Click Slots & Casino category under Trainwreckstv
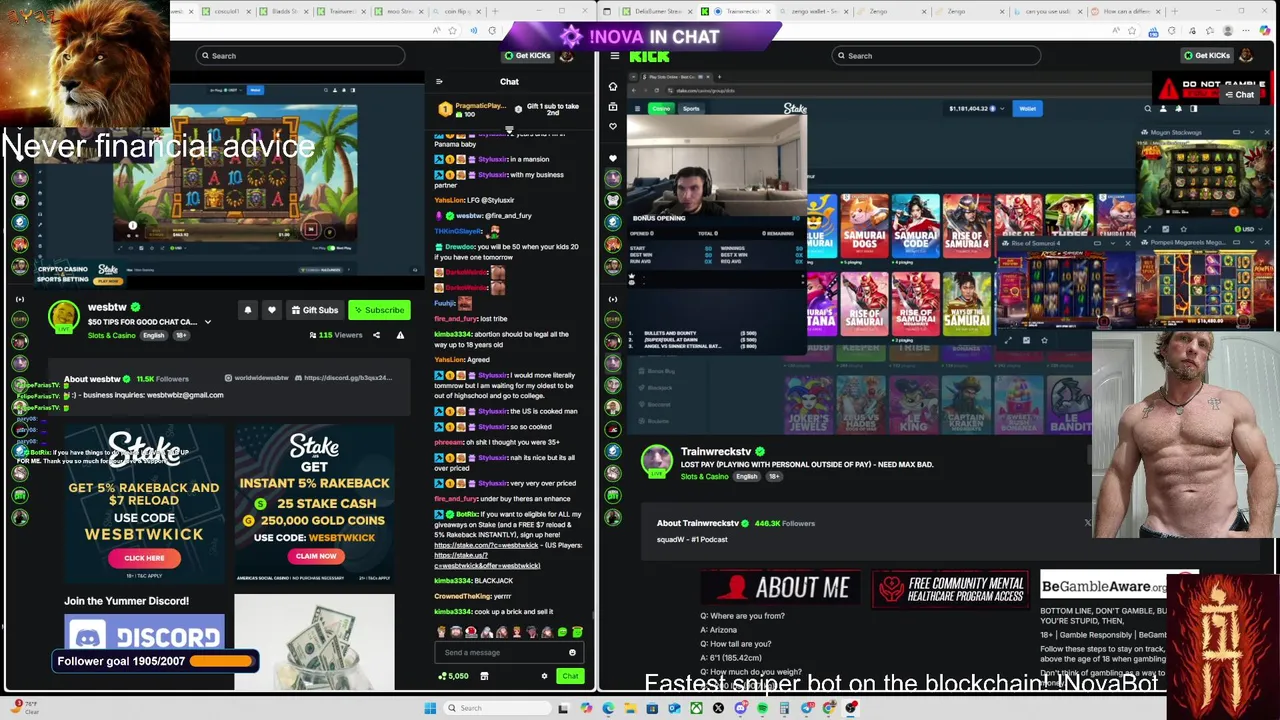The height and width of the screenshot is (720, 1280). pos(705,477)
